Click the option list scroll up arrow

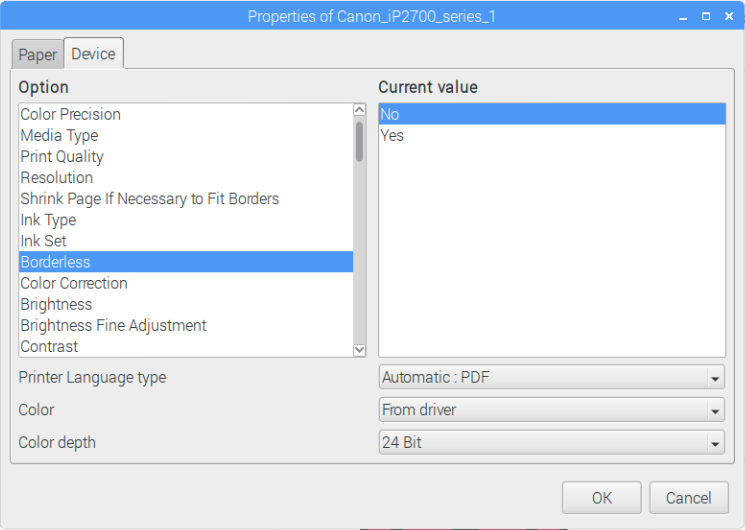click(x=360, y=110)
